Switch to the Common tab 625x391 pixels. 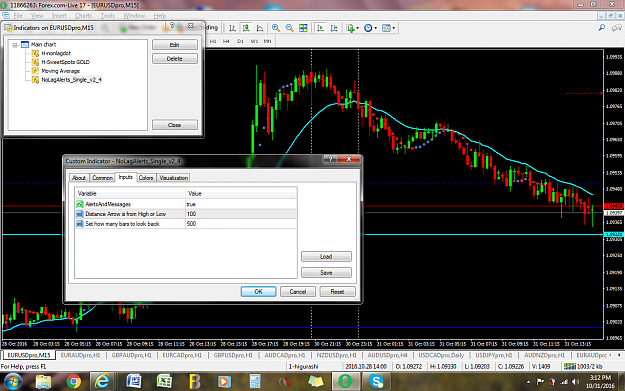tap(102, 178)
